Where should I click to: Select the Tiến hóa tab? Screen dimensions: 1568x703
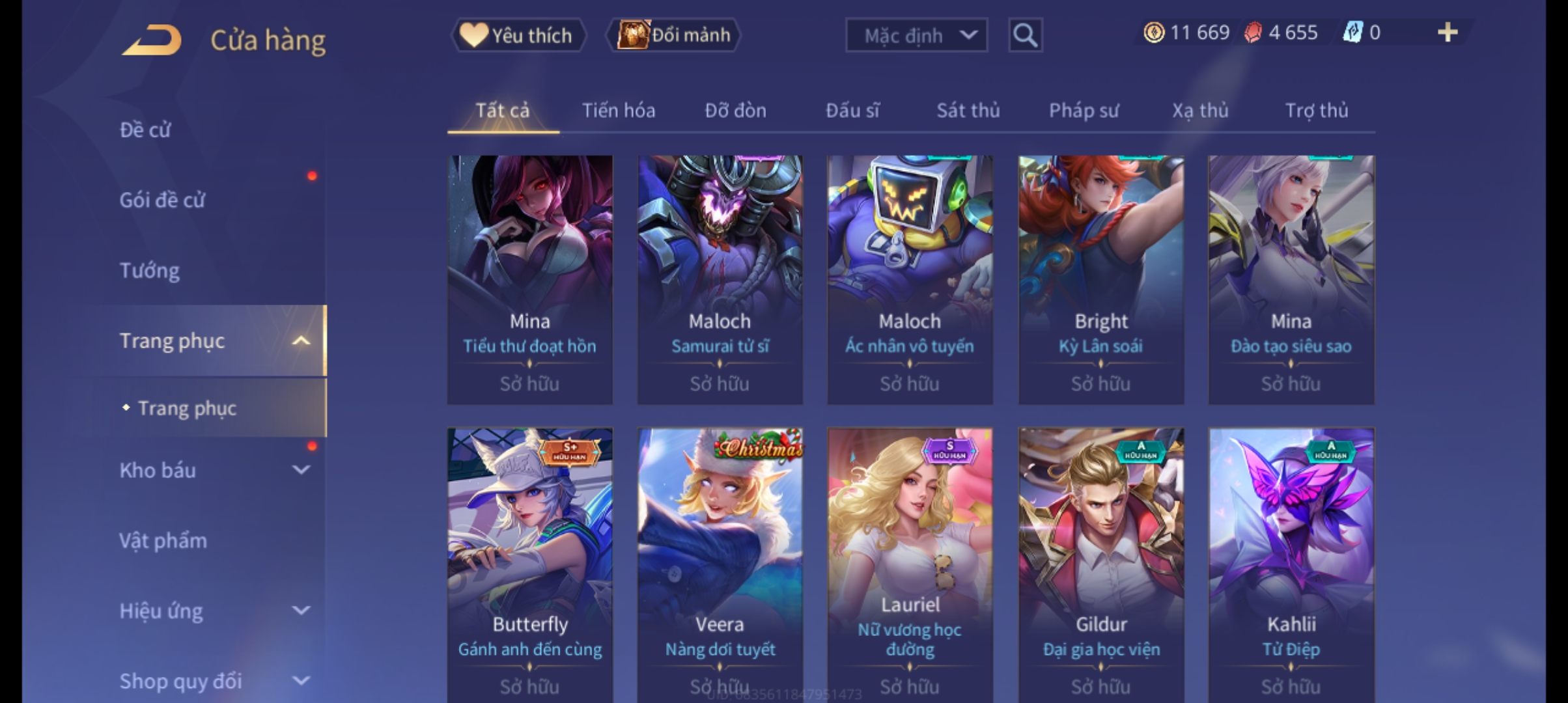(618, 111)
